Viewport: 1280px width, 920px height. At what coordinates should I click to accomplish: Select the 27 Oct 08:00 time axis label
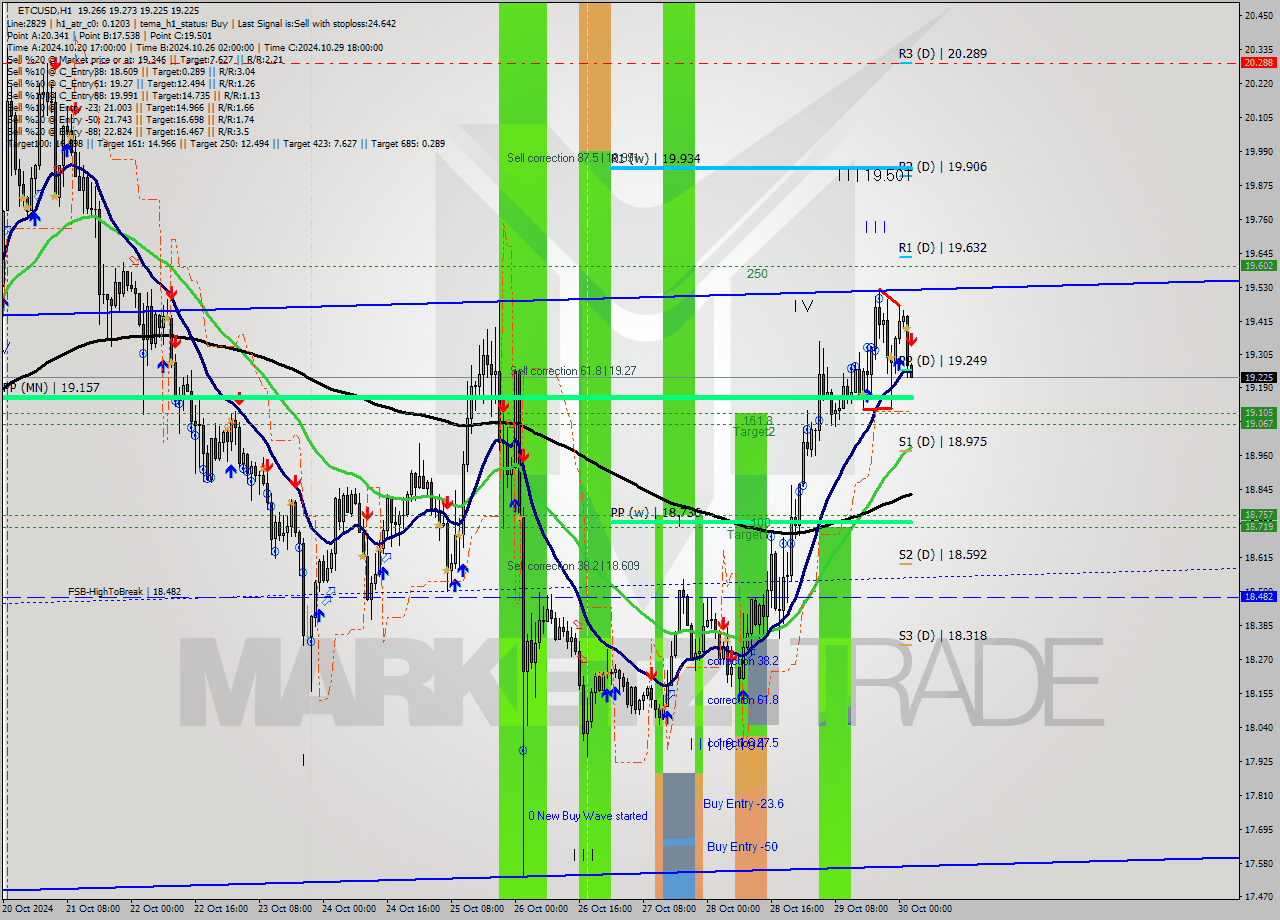[x=668, y=909]
